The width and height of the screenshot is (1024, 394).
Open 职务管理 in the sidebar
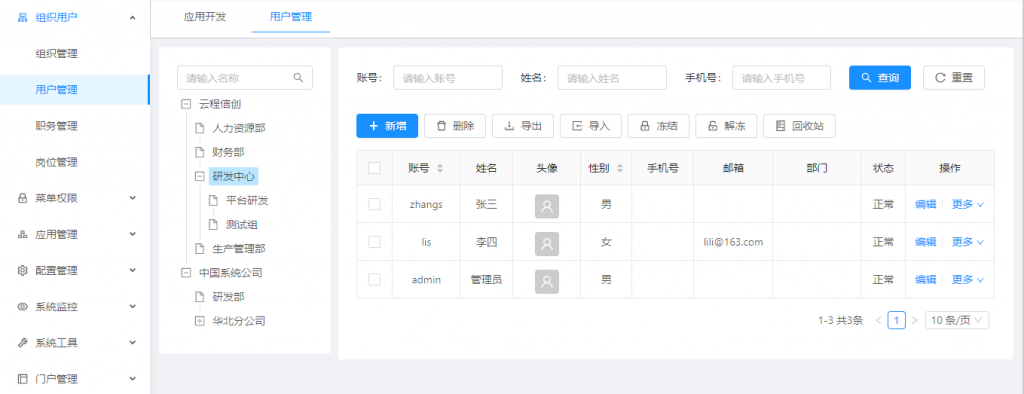57,126
